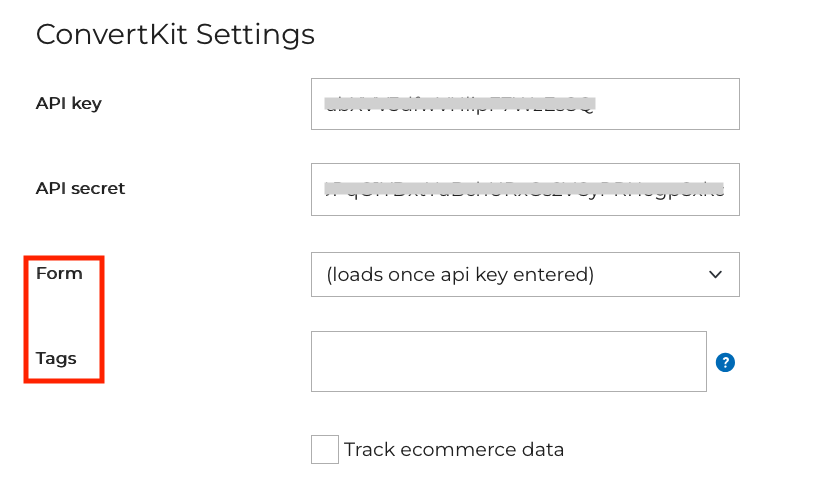Click the ConvertKit Settings heading
The height and width of the screenshot is (497, 828).
pyautogui.click(x=175, y=35)
